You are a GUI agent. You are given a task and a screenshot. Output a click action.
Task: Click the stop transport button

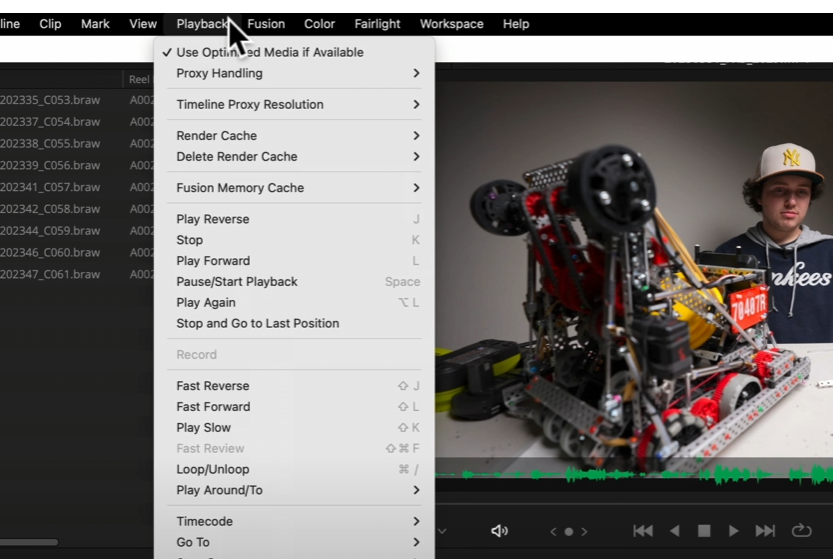pyautogui.click(x=704, y=531)
